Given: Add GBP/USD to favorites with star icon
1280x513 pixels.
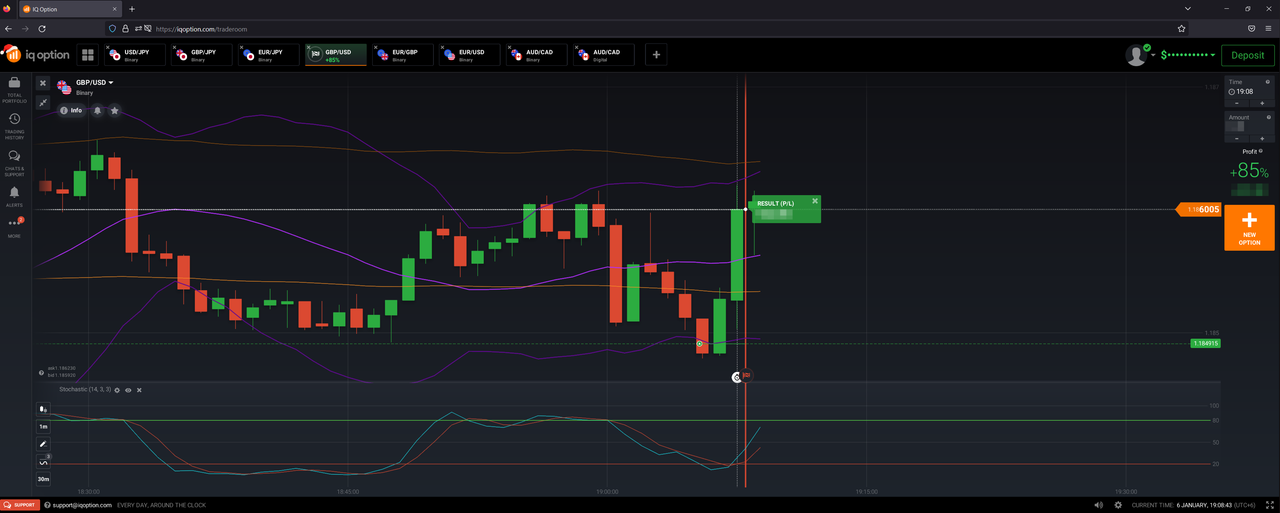Looking at the screenshot, I should pyautogui.click(x=115, y=110).
